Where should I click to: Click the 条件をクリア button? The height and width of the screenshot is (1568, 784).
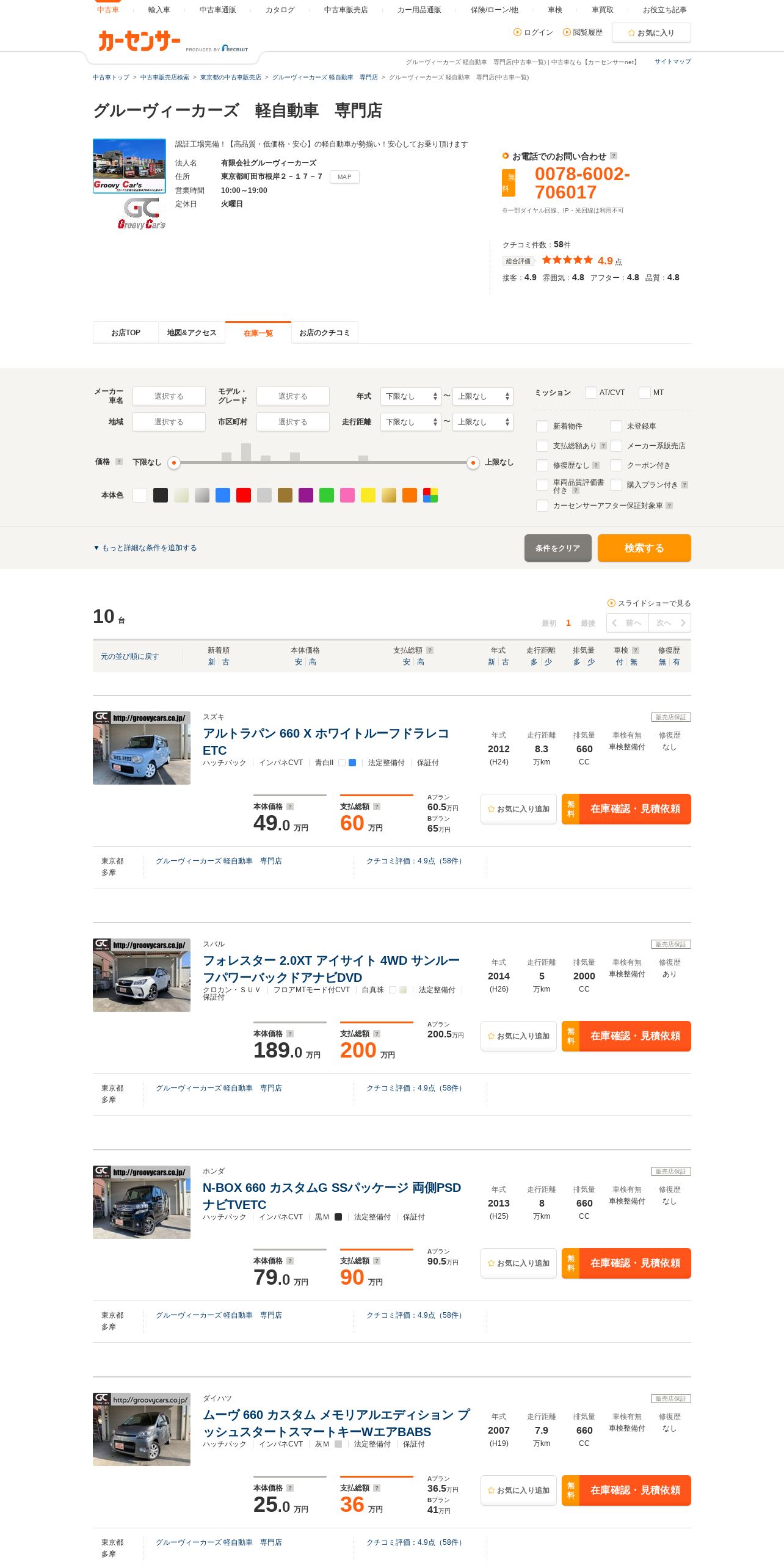[x=558, y=548]
